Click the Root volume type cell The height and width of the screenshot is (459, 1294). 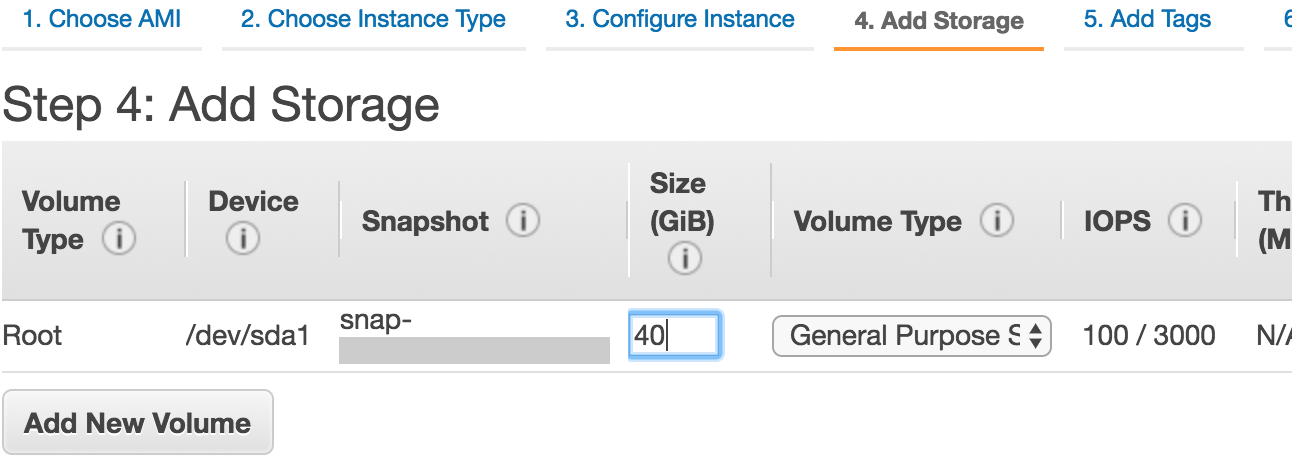[x=32, y=336]
